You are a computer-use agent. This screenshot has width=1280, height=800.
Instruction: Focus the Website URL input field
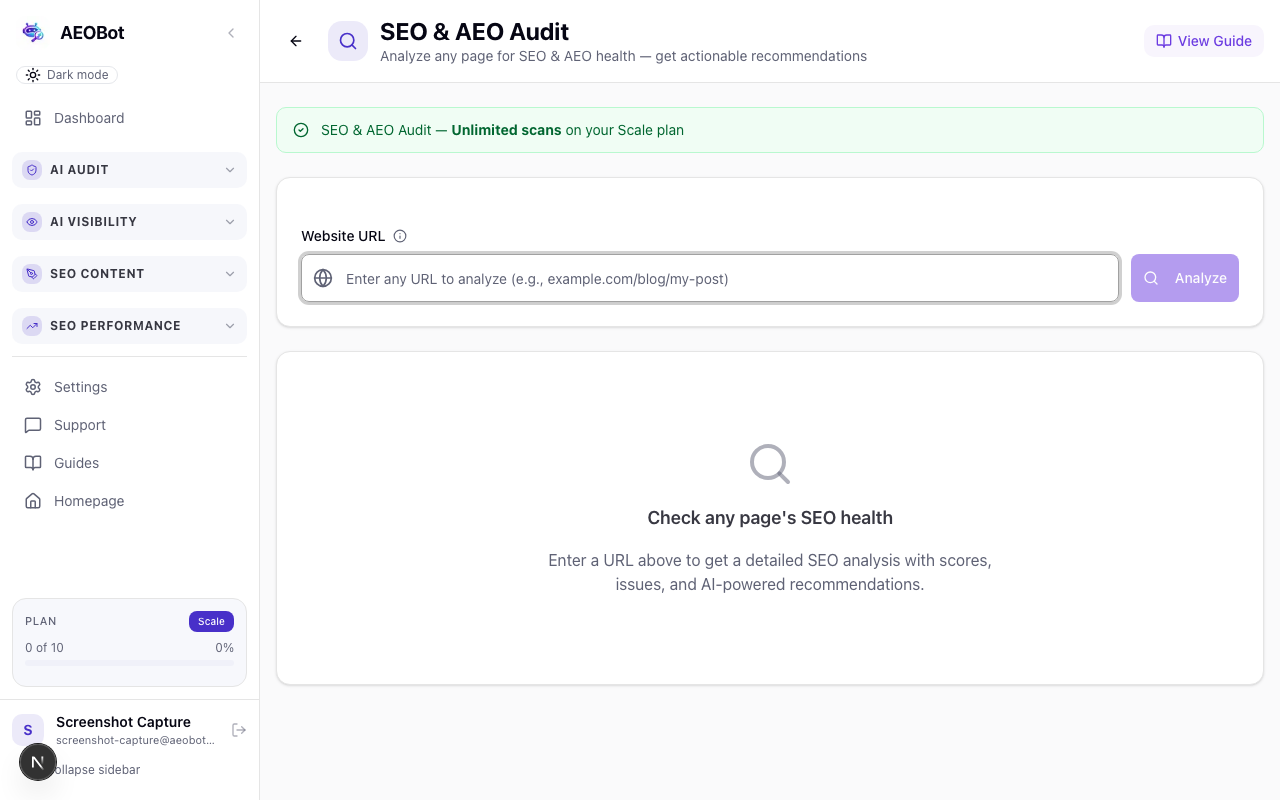(710, 278)
